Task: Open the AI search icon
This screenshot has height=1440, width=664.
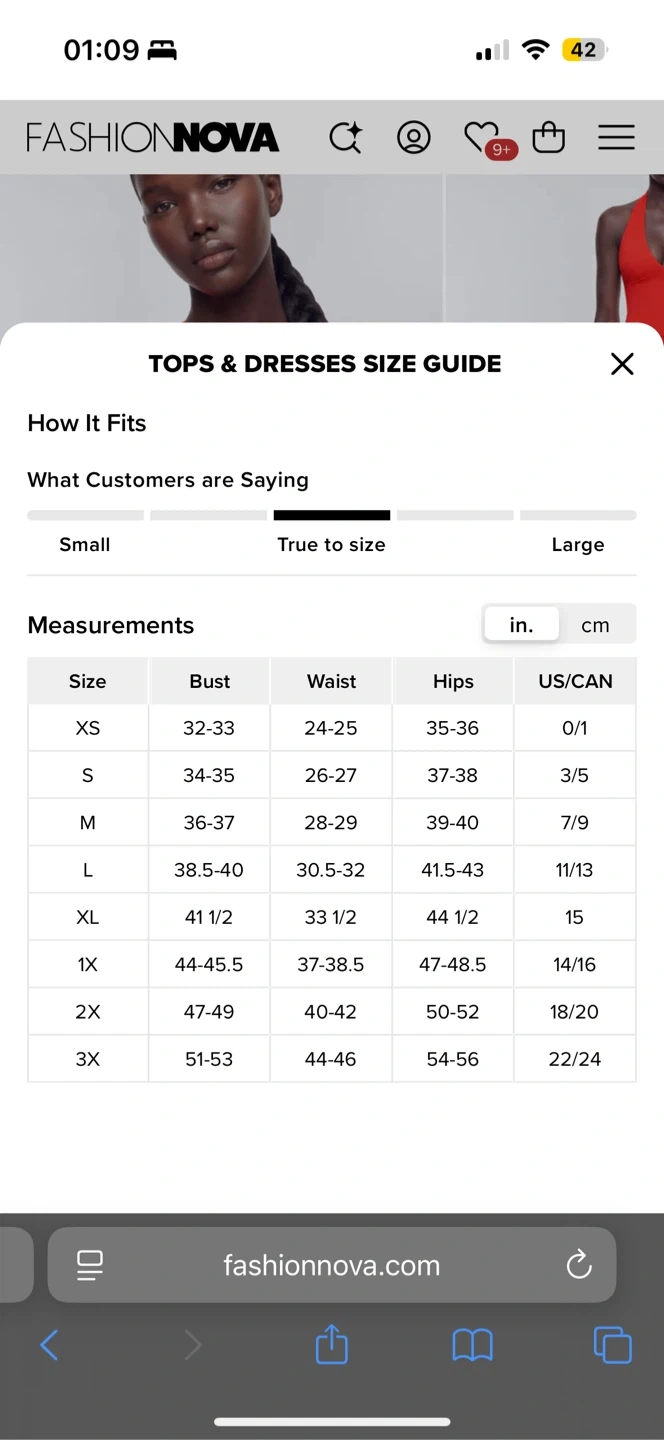Action: [346, 137]
